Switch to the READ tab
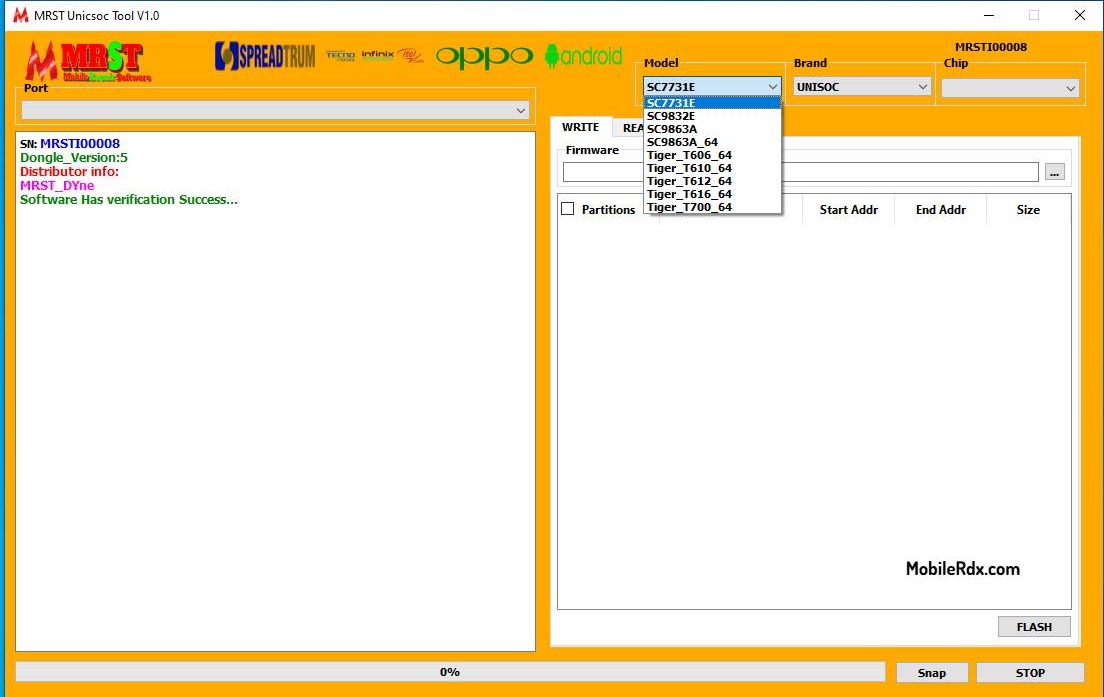Image resolution: width=1104 pixels, height=697 pixels. [x=629, y=128]
